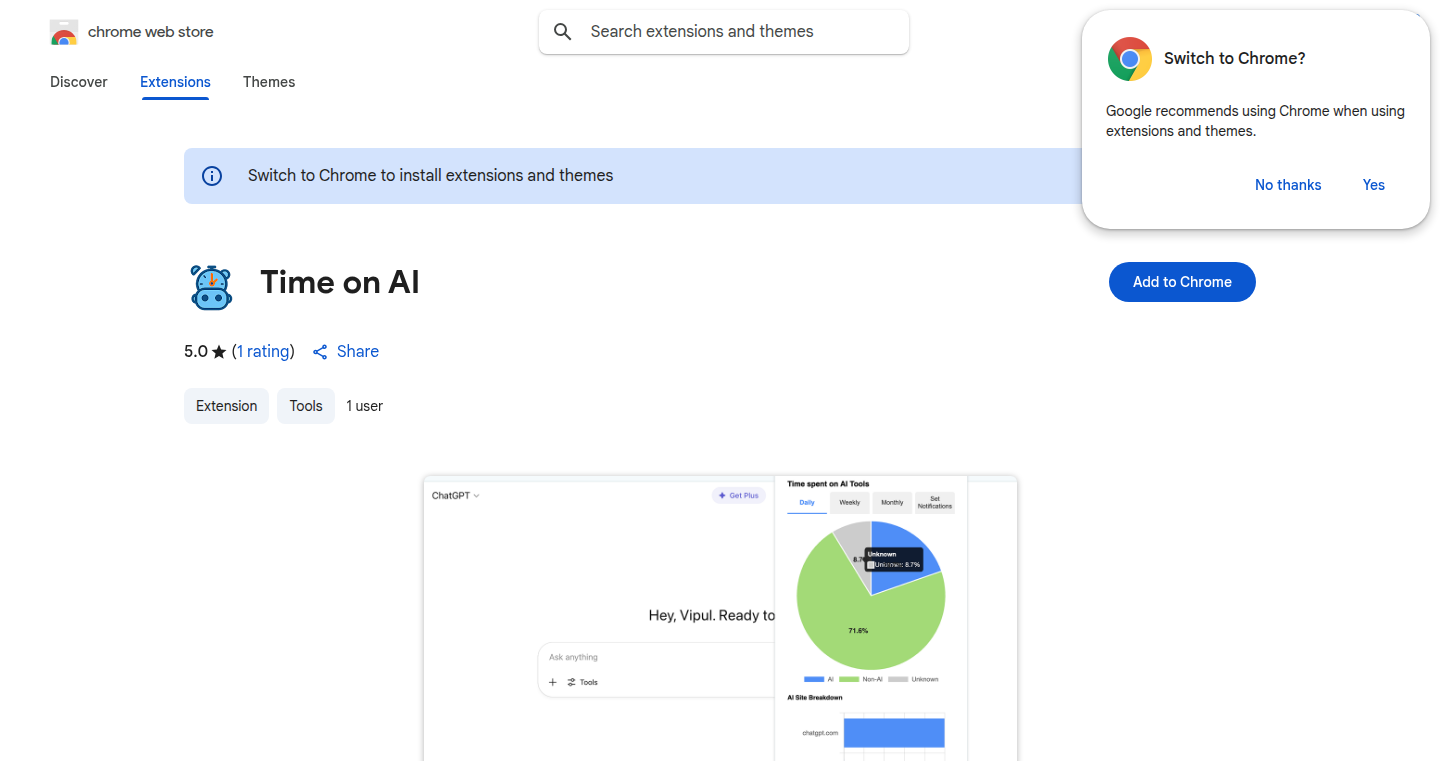Click the Tools category chip

[x=306, y=406]
